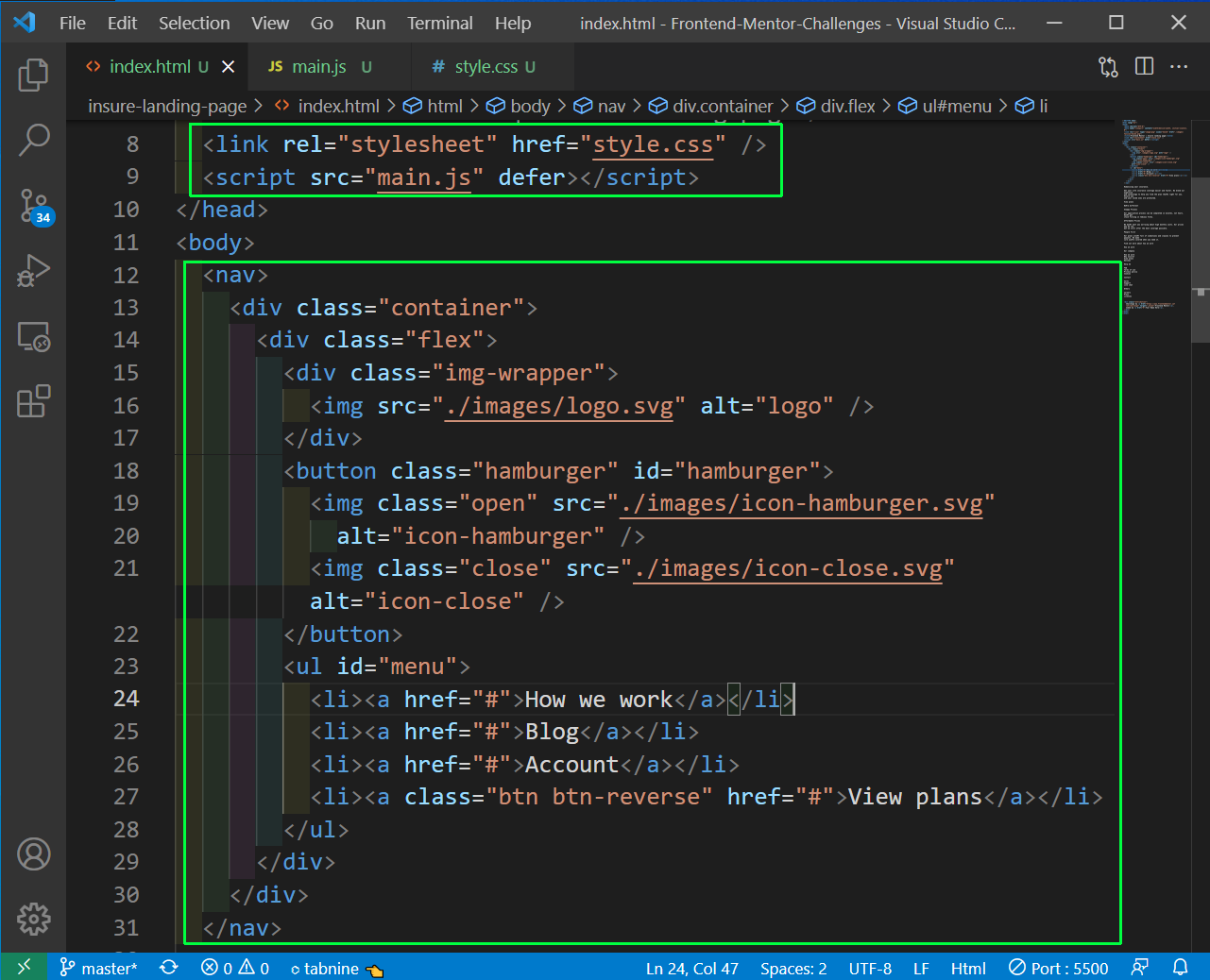Change language mode Html

click(968, 968)
